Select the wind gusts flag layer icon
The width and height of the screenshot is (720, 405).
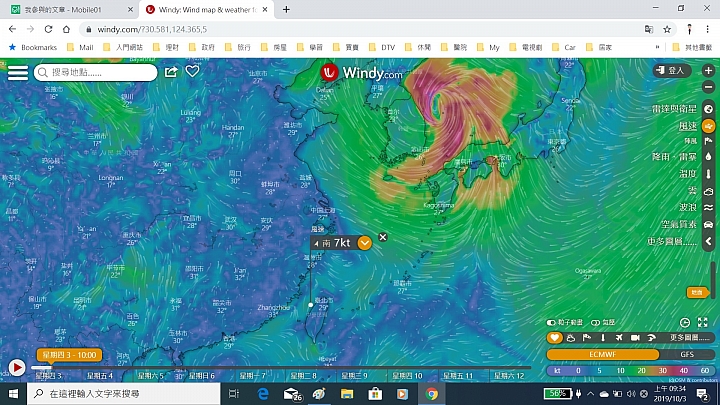(709, 141)
